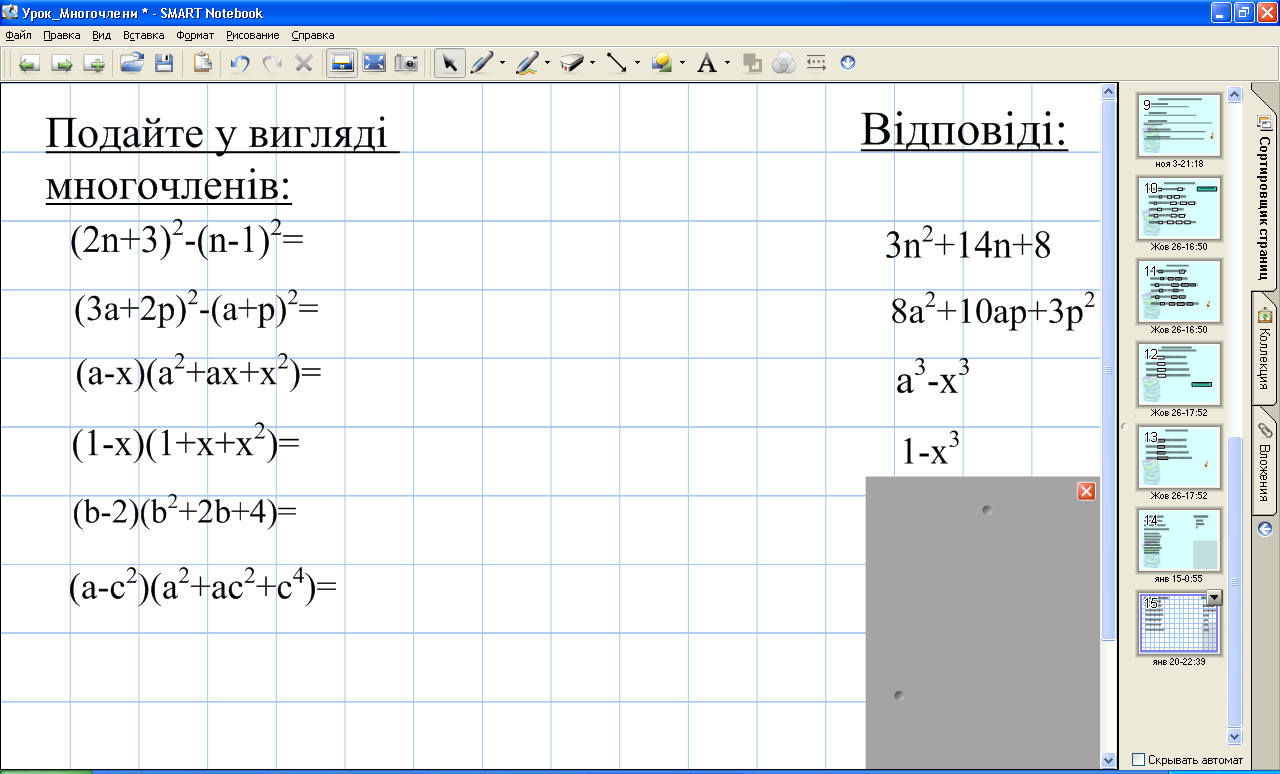
Task: Open the Вставка menu
Action: 143,35
